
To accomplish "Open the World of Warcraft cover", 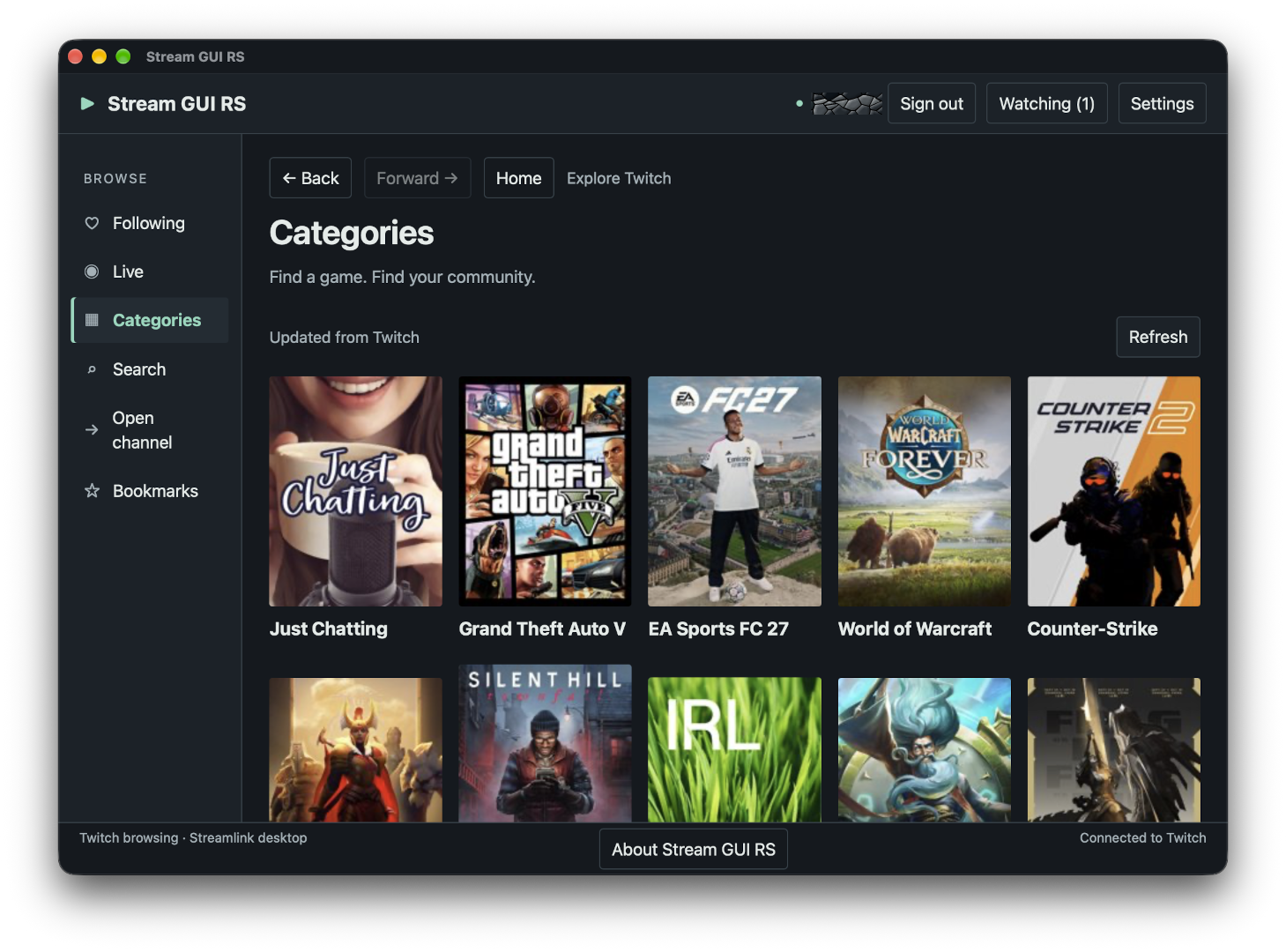I will coord(925,491).
